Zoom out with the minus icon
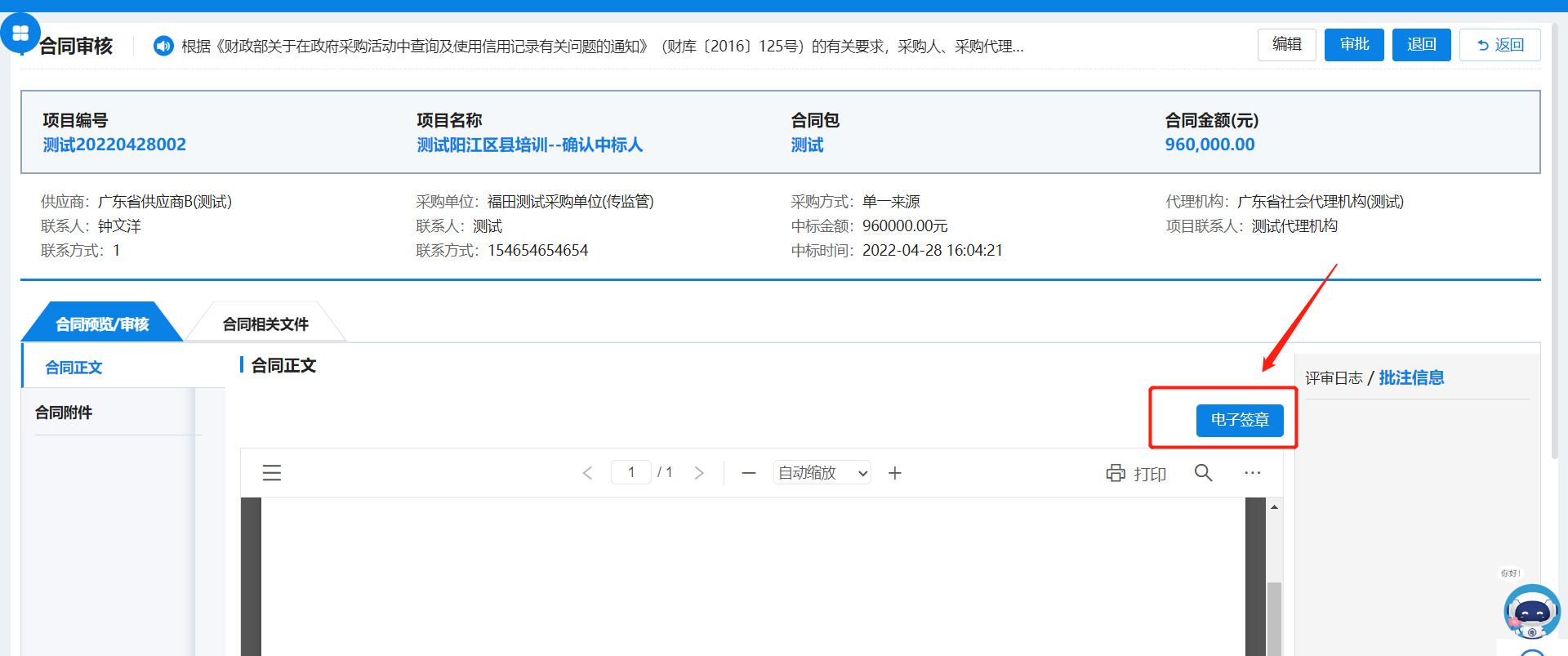Image resolution: width=1568 pixels, height=656 pixels. coord(748,473)
